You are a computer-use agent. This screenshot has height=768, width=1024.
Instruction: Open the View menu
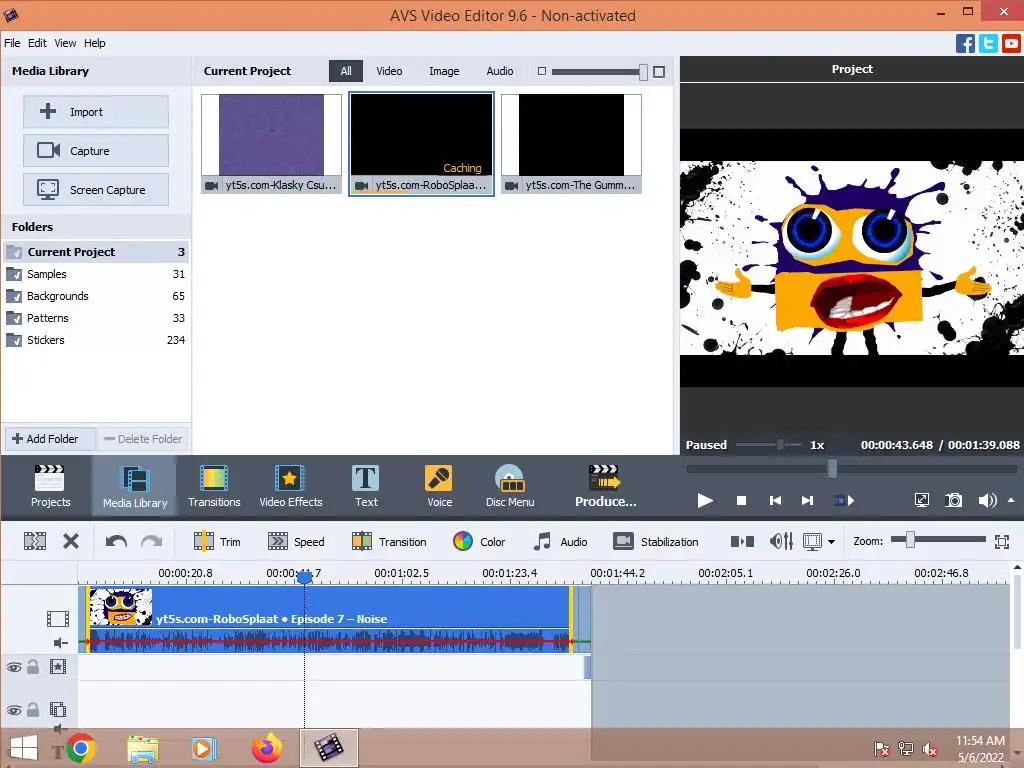pyautogui.click(x=65, y=43)
